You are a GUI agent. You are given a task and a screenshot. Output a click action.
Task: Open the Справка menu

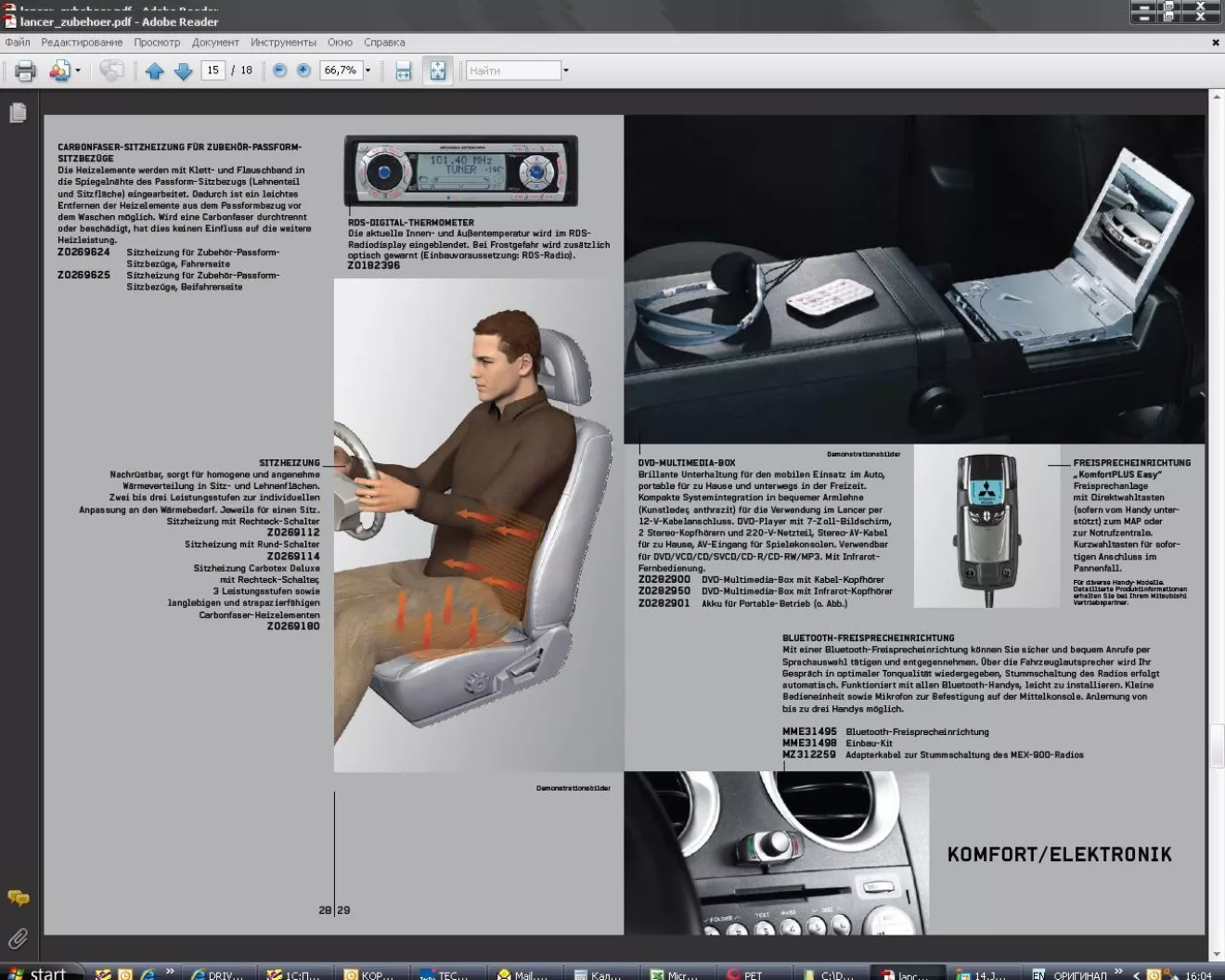coord(384,43)
